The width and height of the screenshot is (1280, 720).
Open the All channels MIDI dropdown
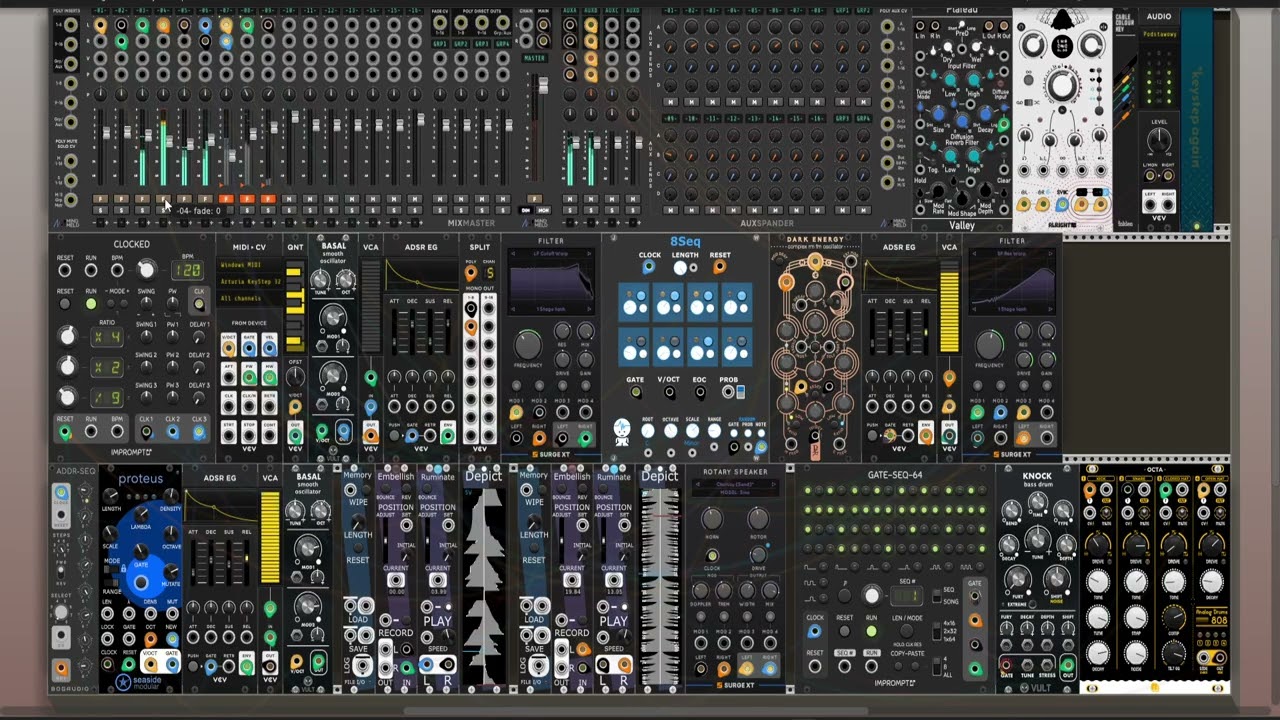[249, 299]
